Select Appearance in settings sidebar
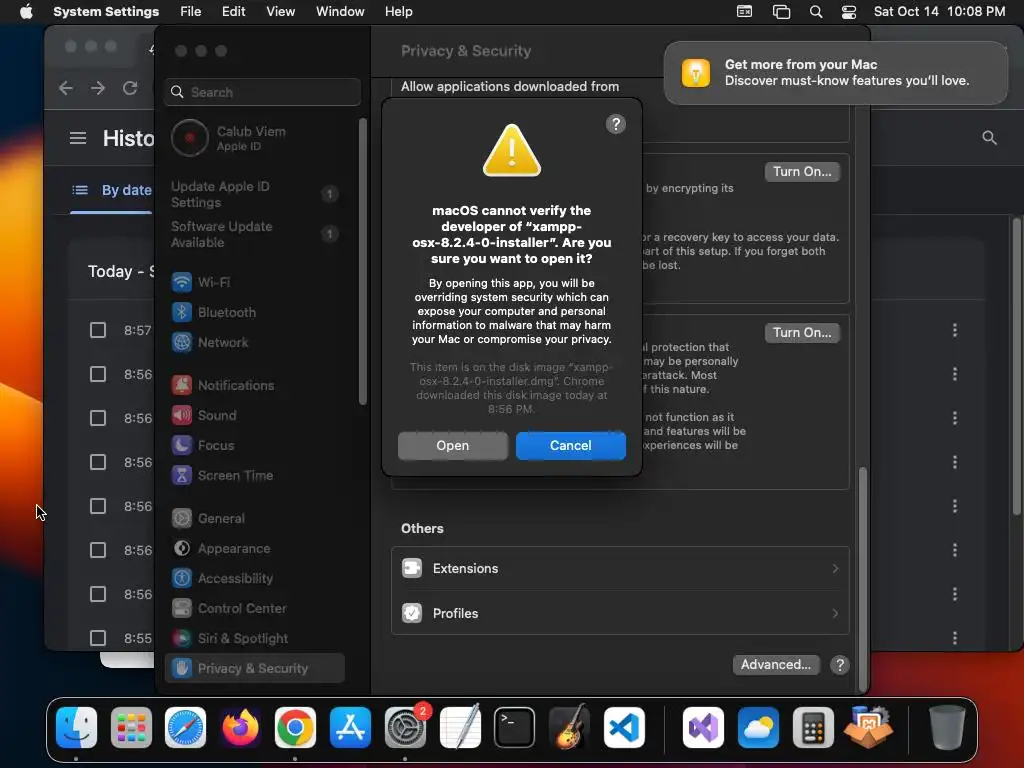The width and height of the screenshot is (1024, 768). click(x=255, y=549)
